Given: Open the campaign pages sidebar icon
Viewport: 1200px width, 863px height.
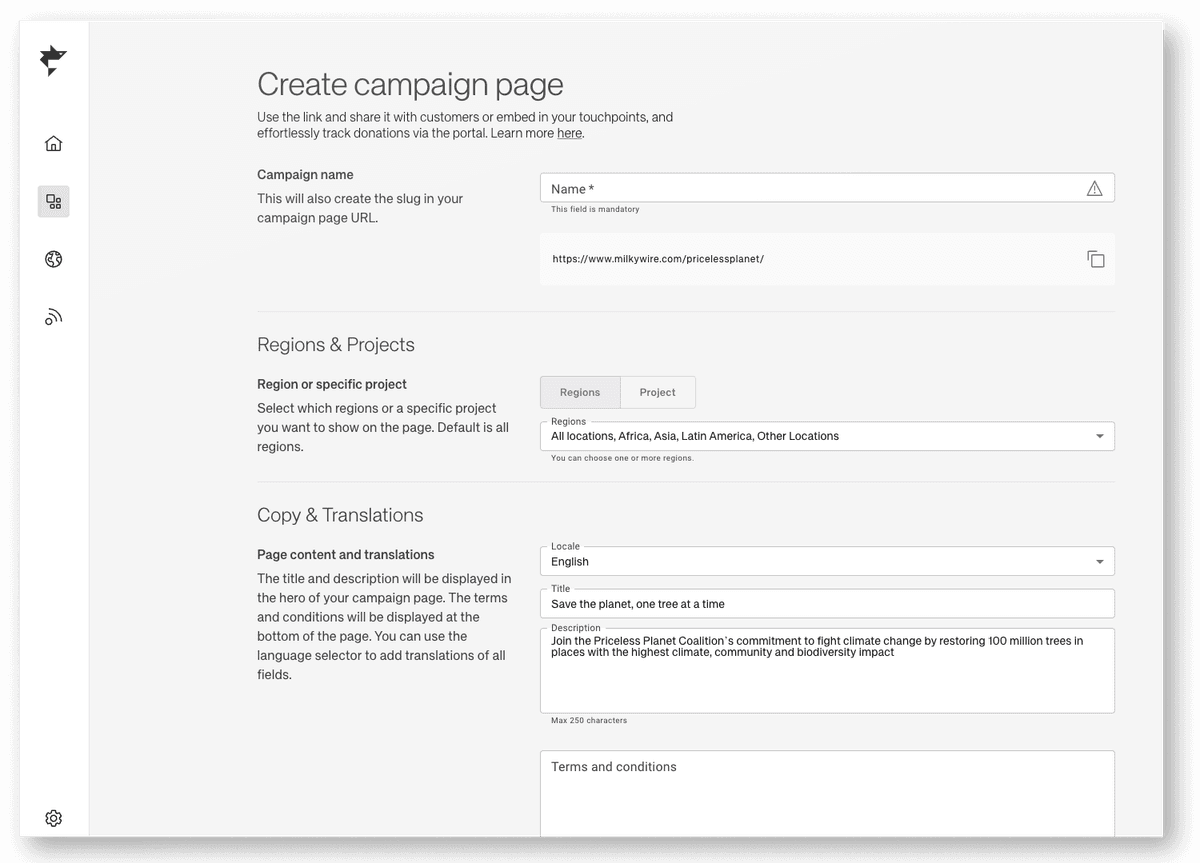Looking at the screenshot, I should 54,201.
